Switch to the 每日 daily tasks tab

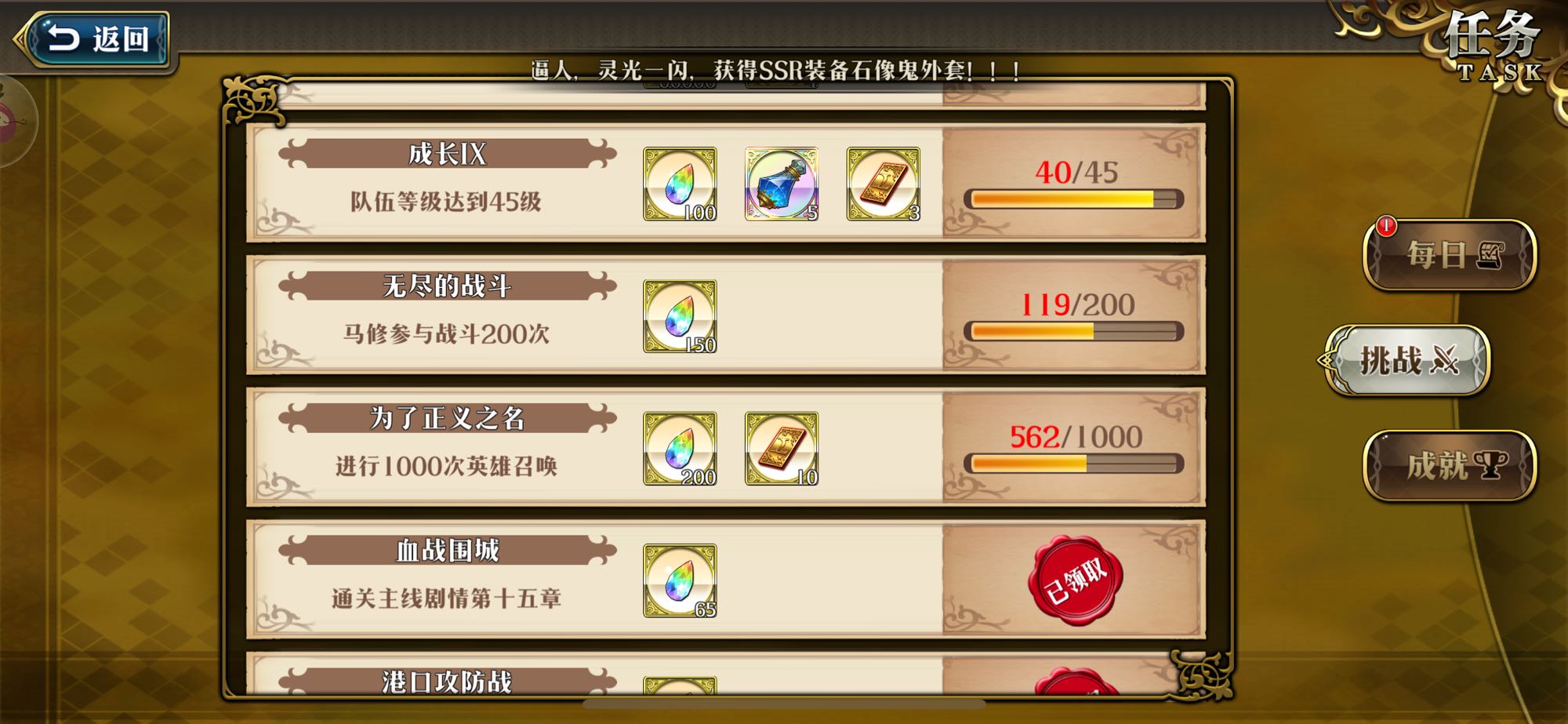(x=1450, y=255)
